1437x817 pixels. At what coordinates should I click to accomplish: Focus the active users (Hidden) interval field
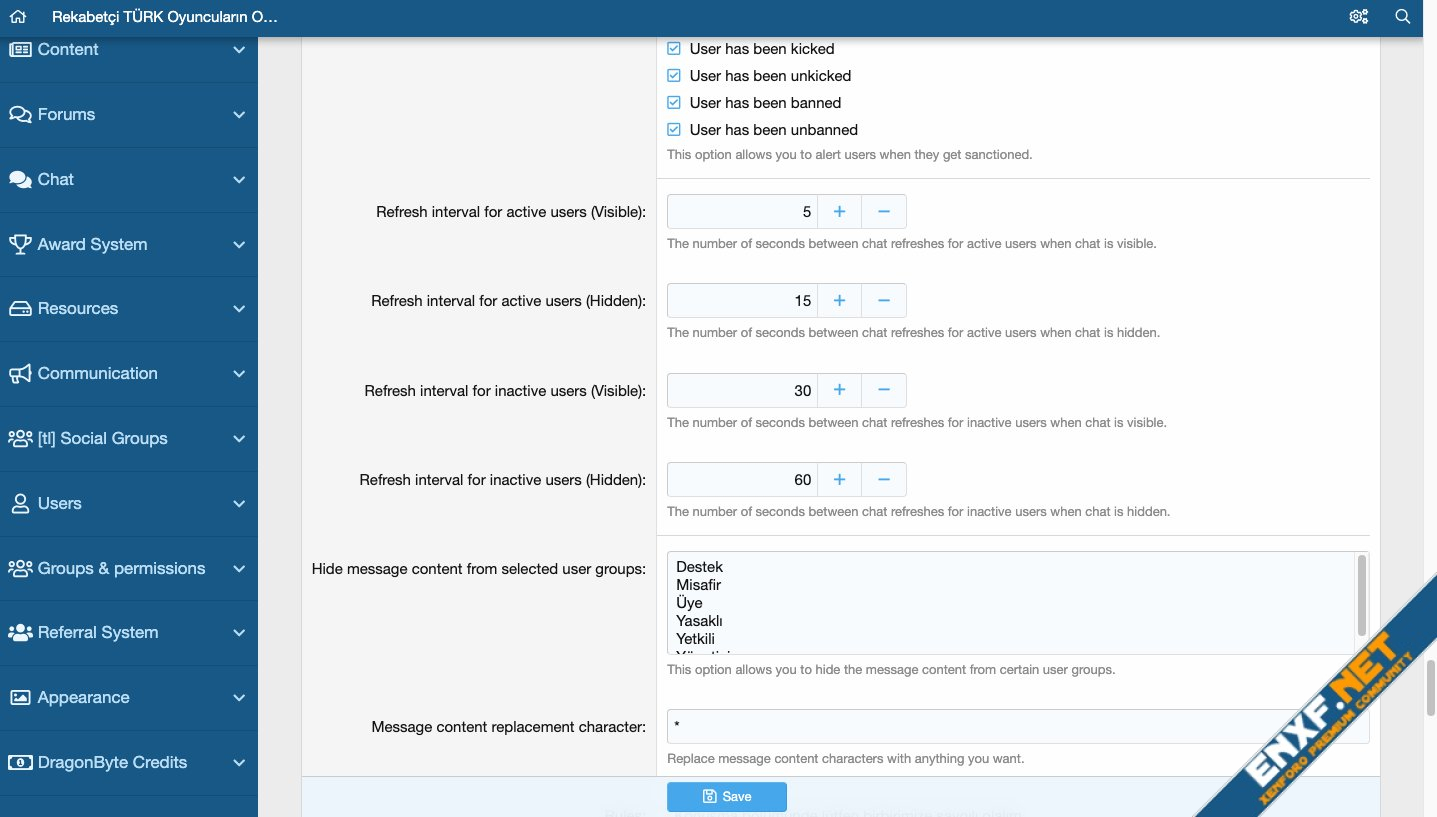tap(742, 301)
